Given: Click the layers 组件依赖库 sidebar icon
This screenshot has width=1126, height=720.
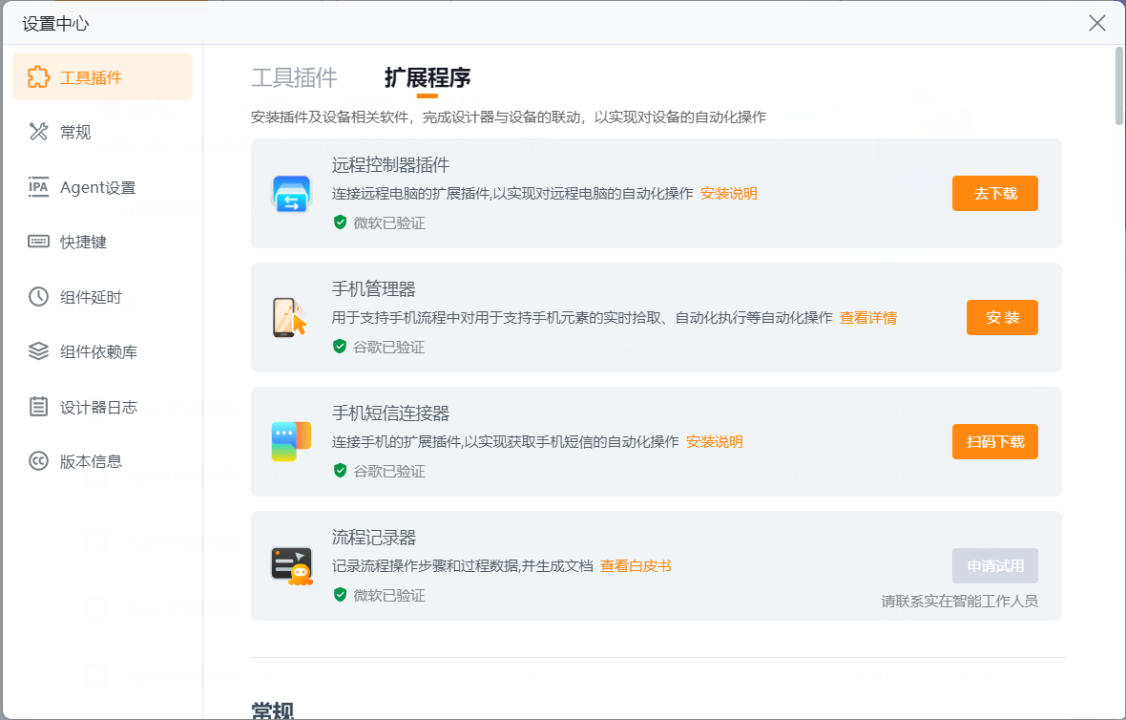Looking at the screenshot, I should [38, 351].
